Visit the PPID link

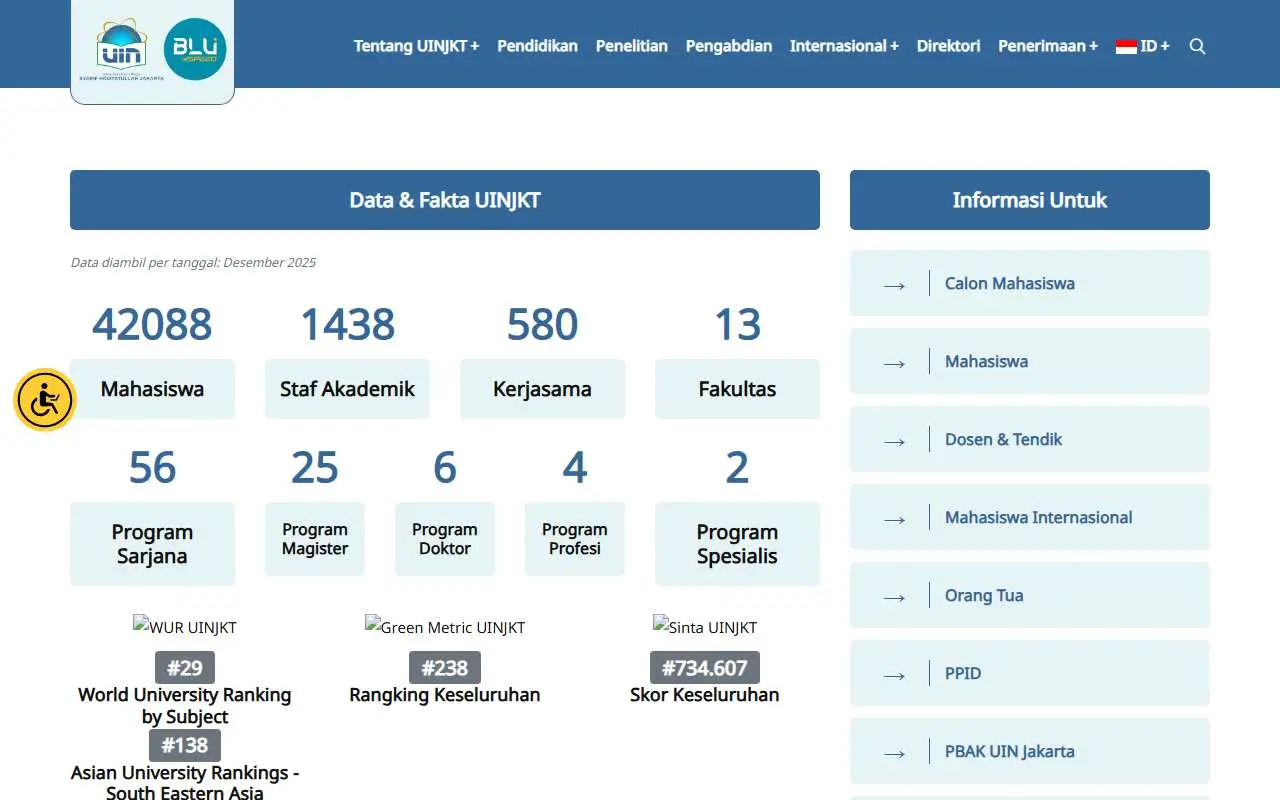click(1030, 673)
